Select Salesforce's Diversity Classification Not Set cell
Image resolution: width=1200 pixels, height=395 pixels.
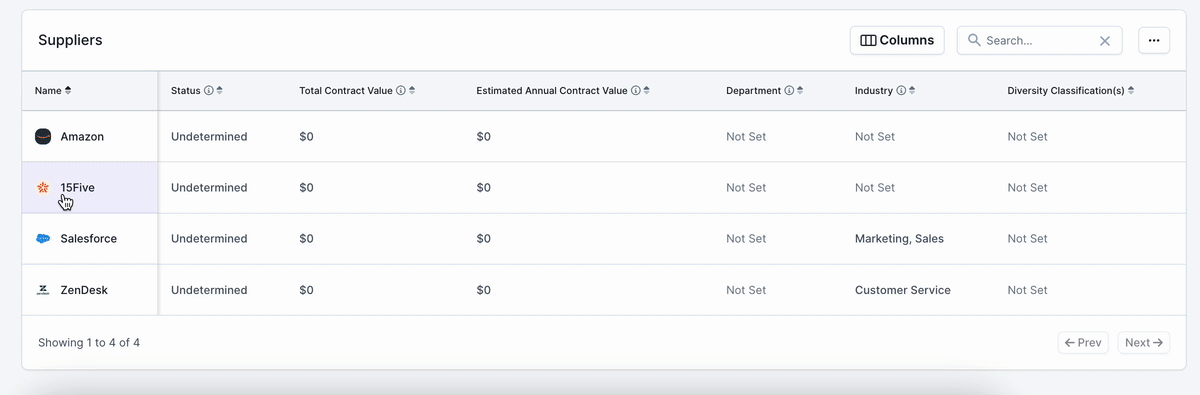[x=1027, y=239]
